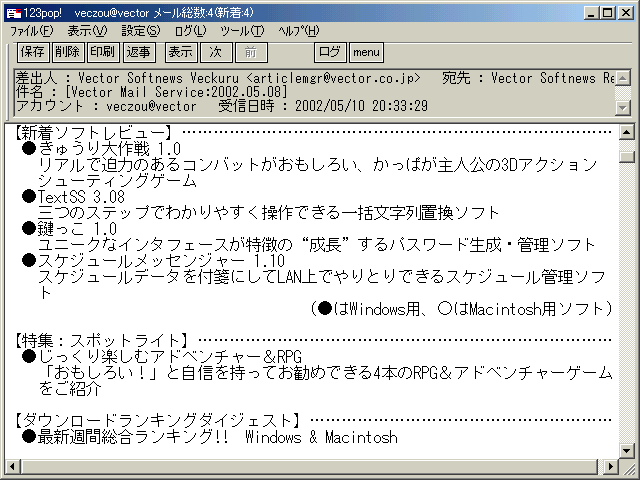
Task: Click horizontal scroll left arrow
Action: [x=12, y=466]
